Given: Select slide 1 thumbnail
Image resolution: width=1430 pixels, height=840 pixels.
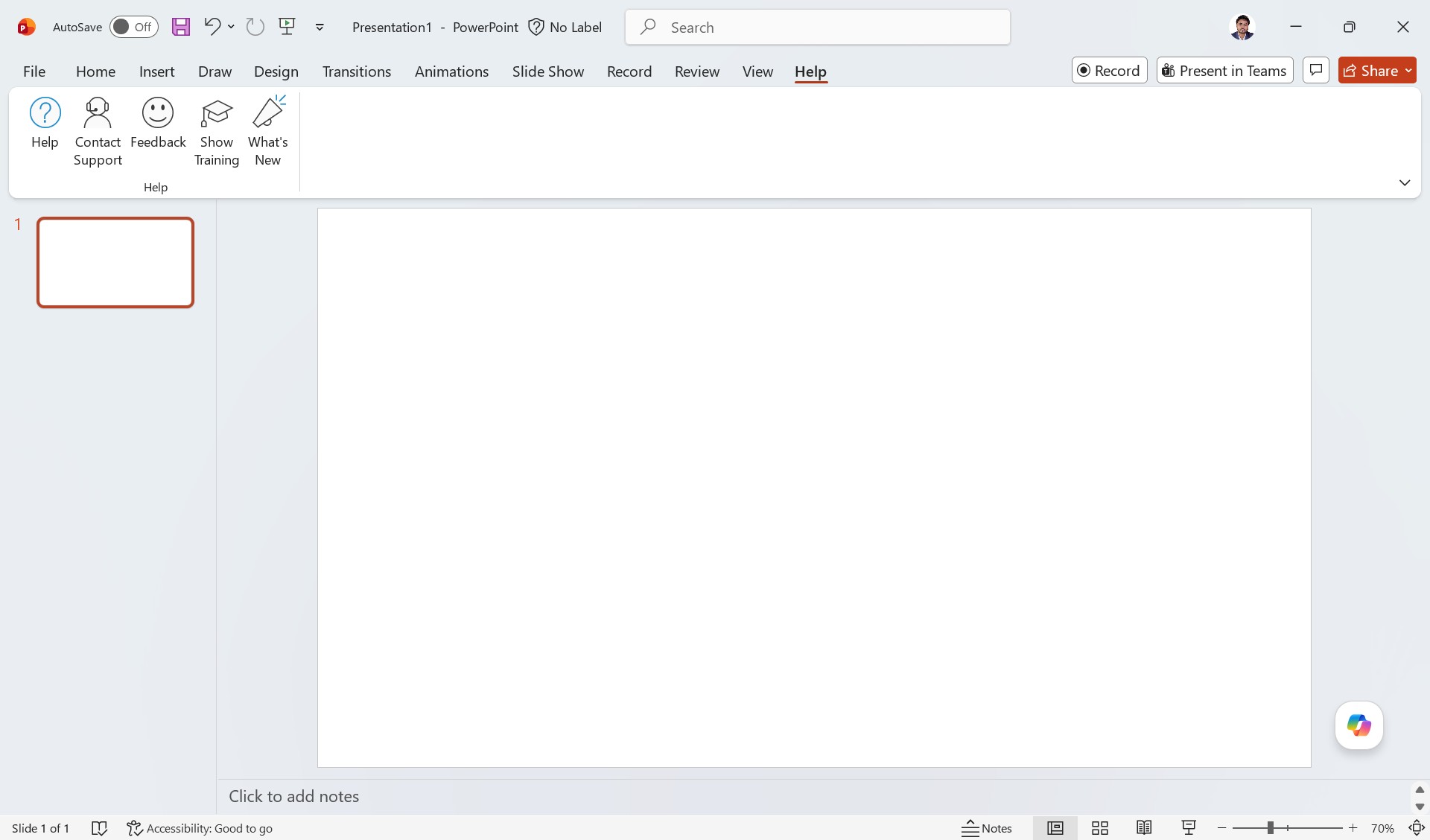Looking at the screenshot, I should (115, 262).
